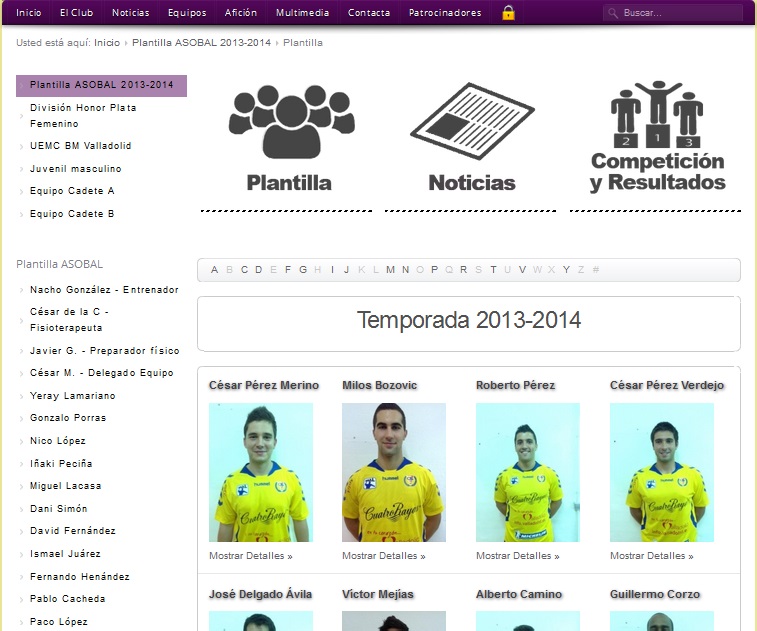757x631 pixels.
Task: Open Equipo Cadete B
Action: tap(72, 213)
